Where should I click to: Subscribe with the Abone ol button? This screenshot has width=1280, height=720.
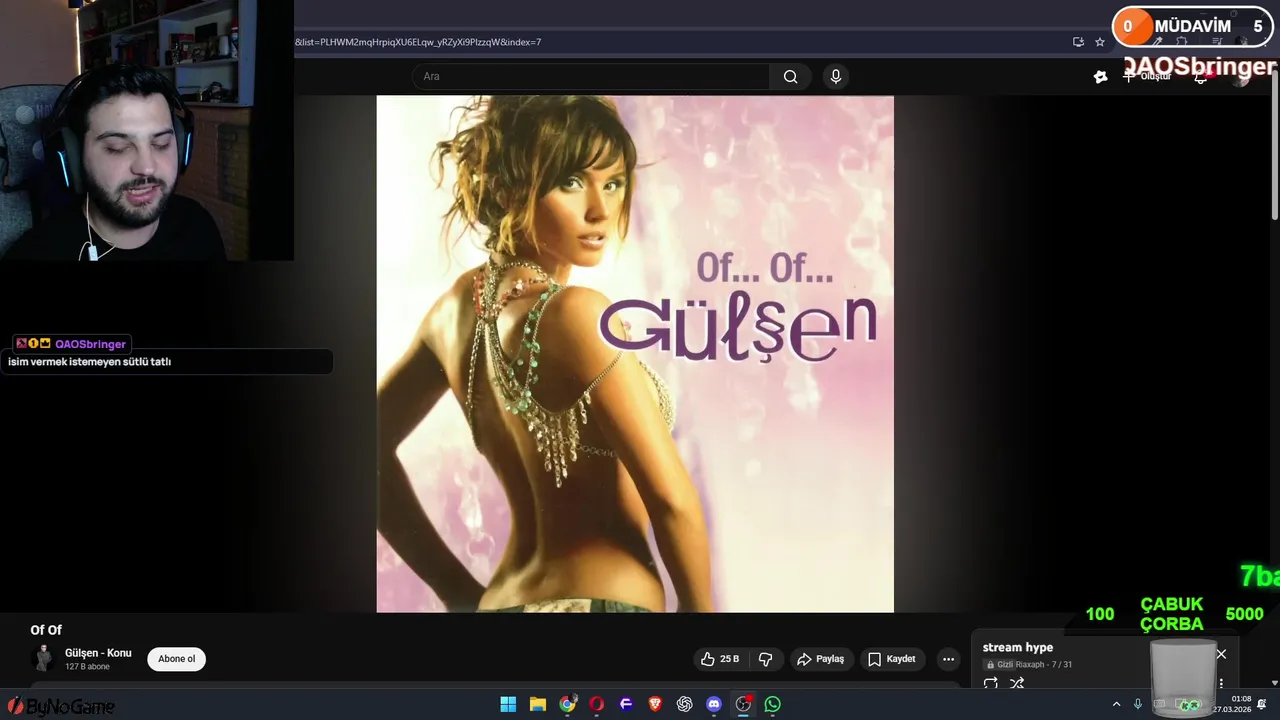click(x=176, y=659)
